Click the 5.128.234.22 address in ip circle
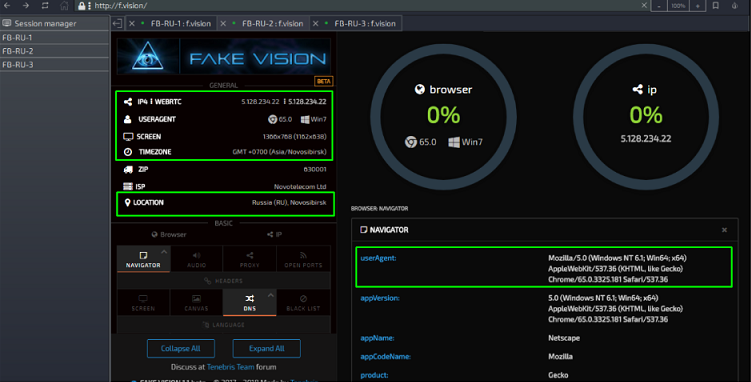This screenshot has height=382, width=751. (x=646, y=139)
